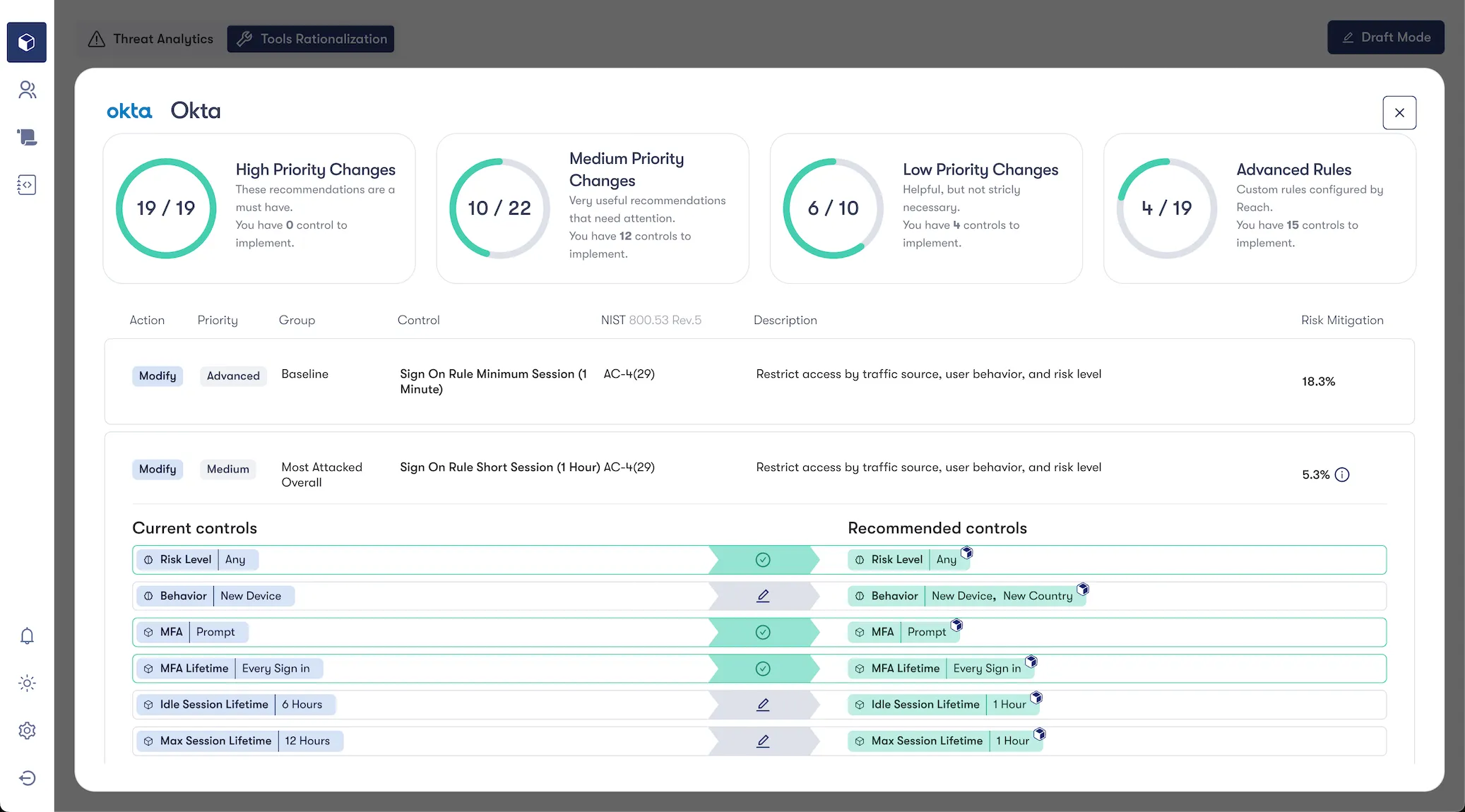Open settings with the gear icon

point(26,730)
